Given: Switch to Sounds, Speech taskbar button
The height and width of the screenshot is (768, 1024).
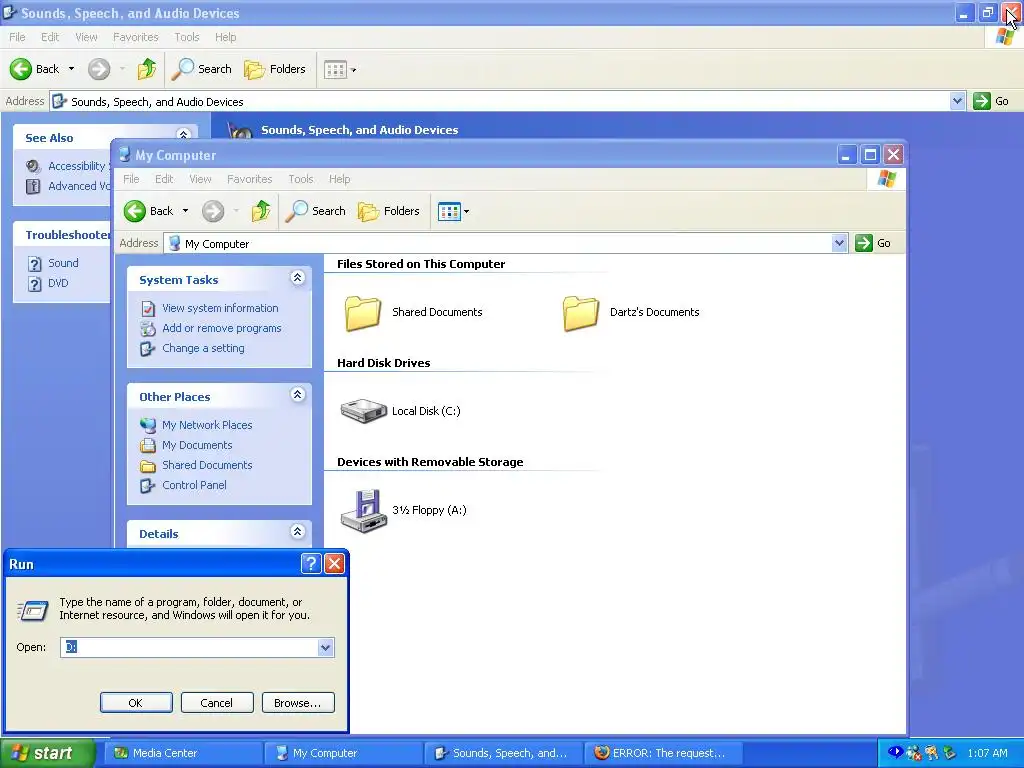Looking at the screenshot, I should (504, 753).
